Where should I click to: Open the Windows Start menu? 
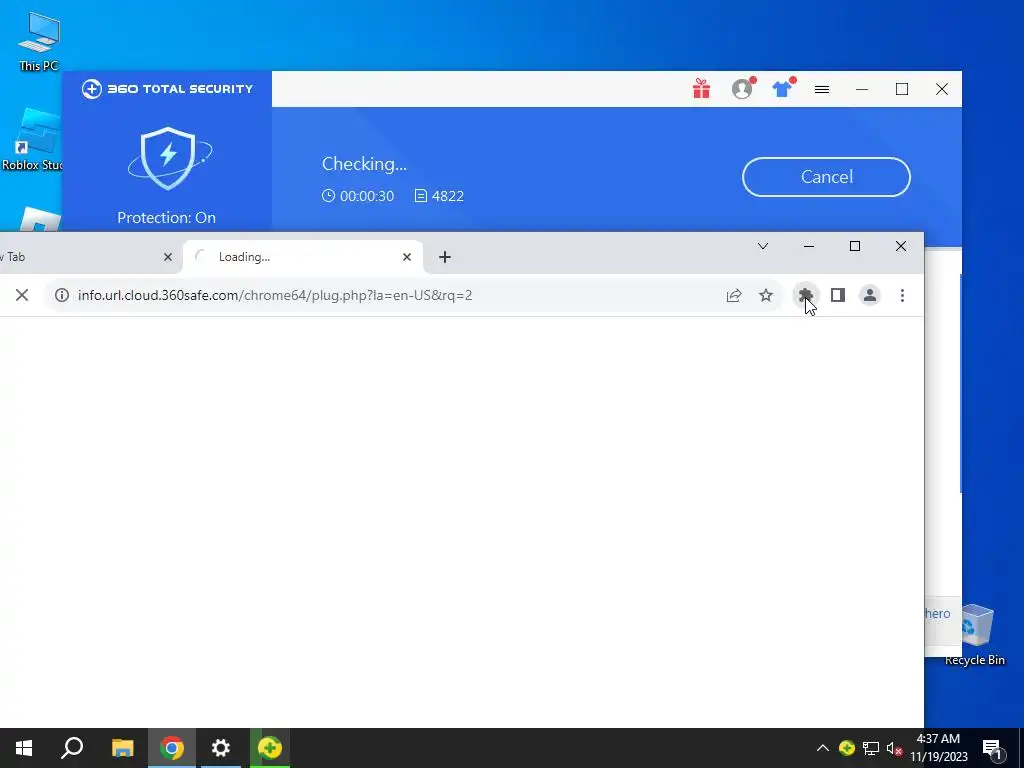click(24, 748)
